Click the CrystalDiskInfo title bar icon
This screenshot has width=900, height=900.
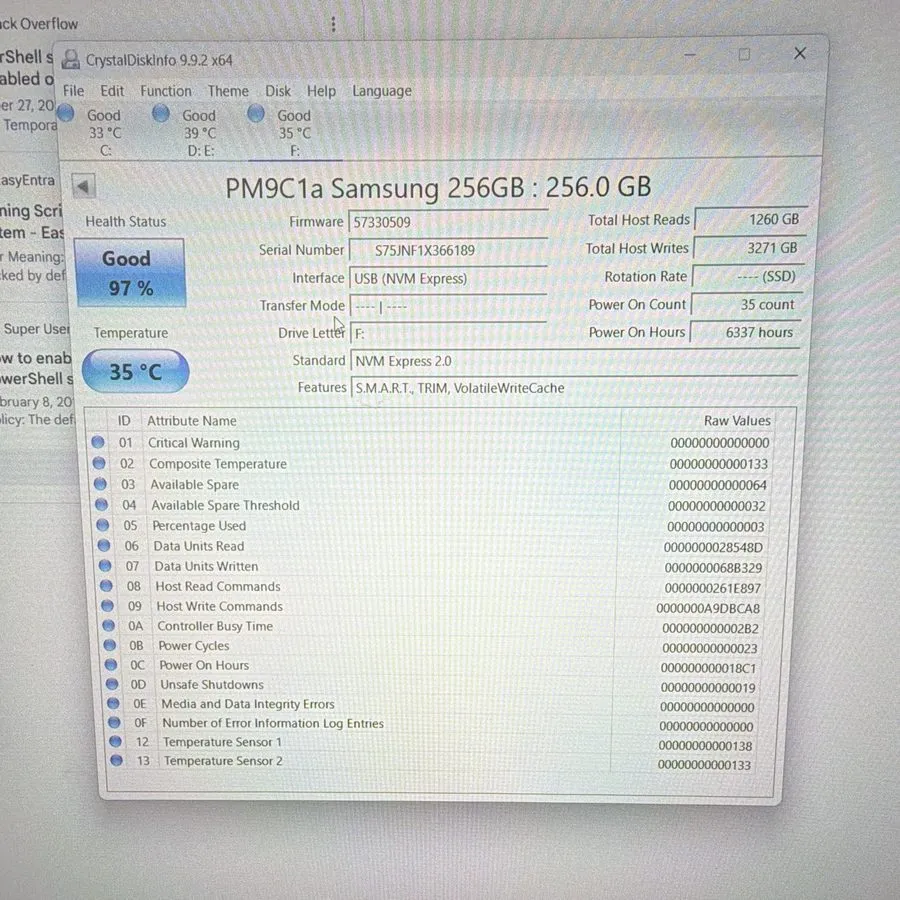pos(71,60)
